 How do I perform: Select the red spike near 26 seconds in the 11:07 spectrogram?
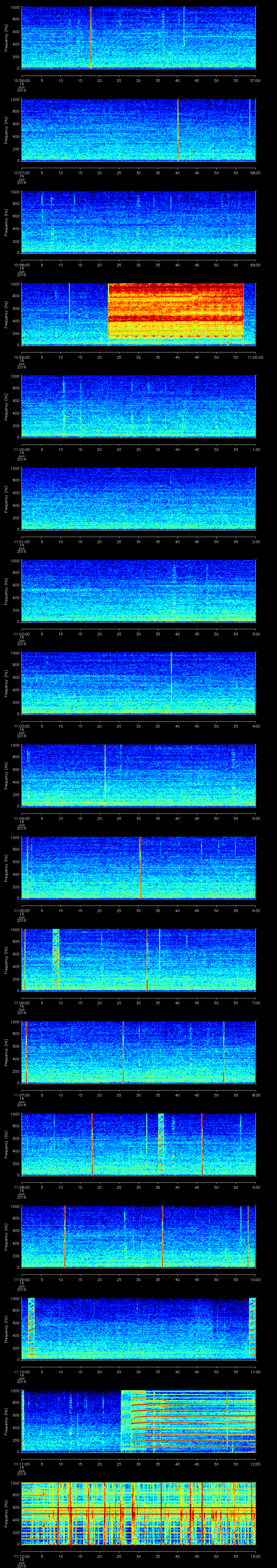point(124,1052)
